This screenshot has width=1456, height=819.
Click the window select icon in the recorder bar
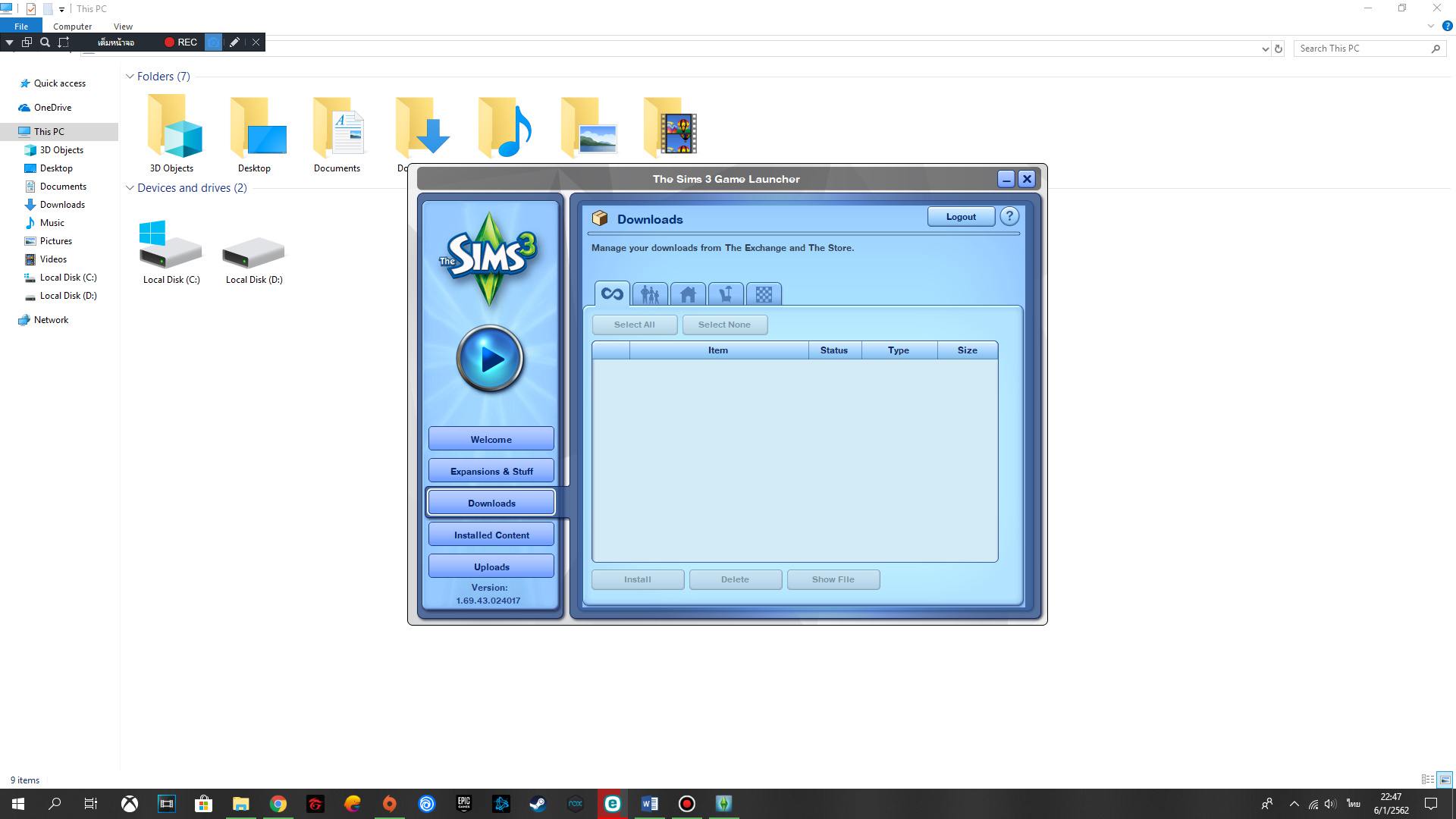[27, 42]
